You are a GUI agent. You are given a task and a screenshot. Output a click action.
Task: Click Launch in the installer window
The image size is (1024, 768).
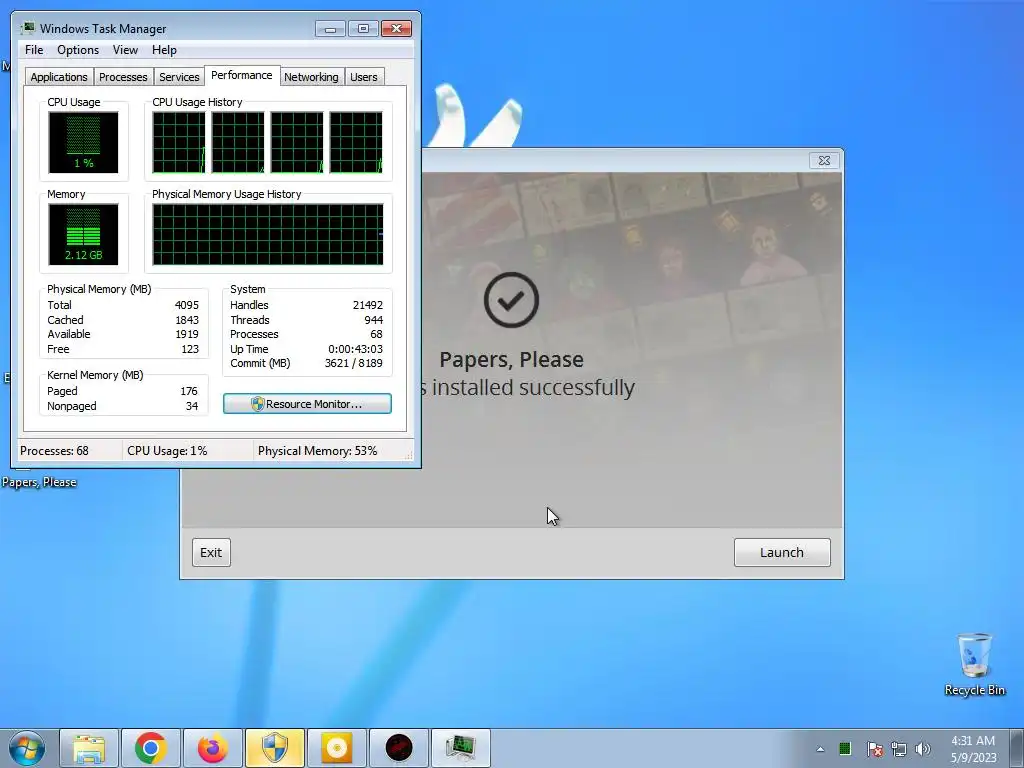[x=782, y=552]
